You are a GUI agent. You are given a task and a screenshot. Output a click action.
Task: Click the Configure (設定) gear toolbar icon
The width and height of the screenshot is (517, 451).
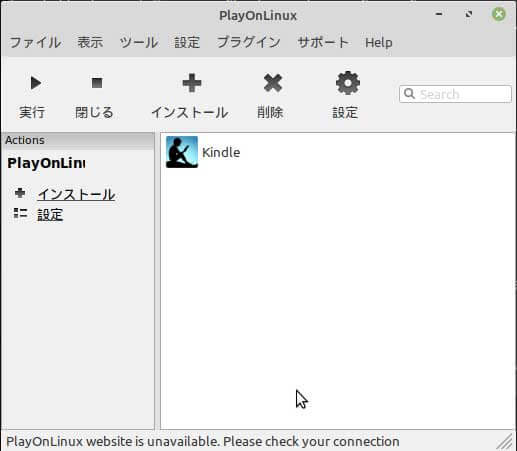click(348, 83)
